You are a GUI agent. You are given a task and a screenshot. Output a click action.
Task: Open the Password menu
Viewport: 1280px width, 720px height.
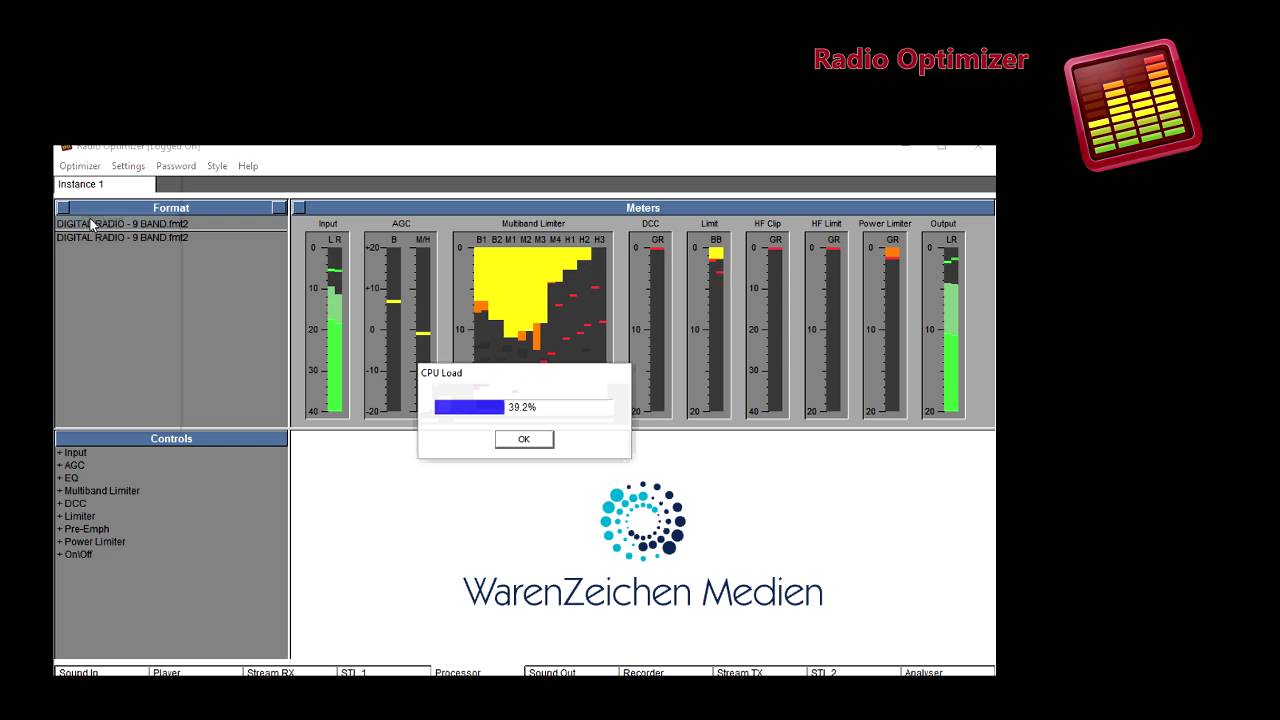tap(176, 166)
